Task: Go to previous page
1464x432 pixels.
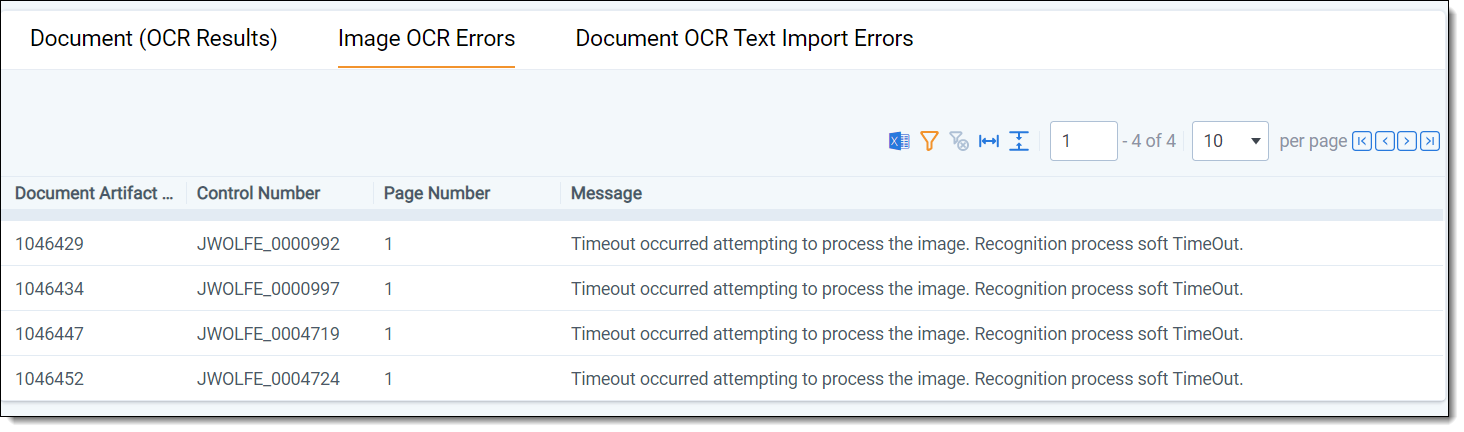Action: point(1385,142)
